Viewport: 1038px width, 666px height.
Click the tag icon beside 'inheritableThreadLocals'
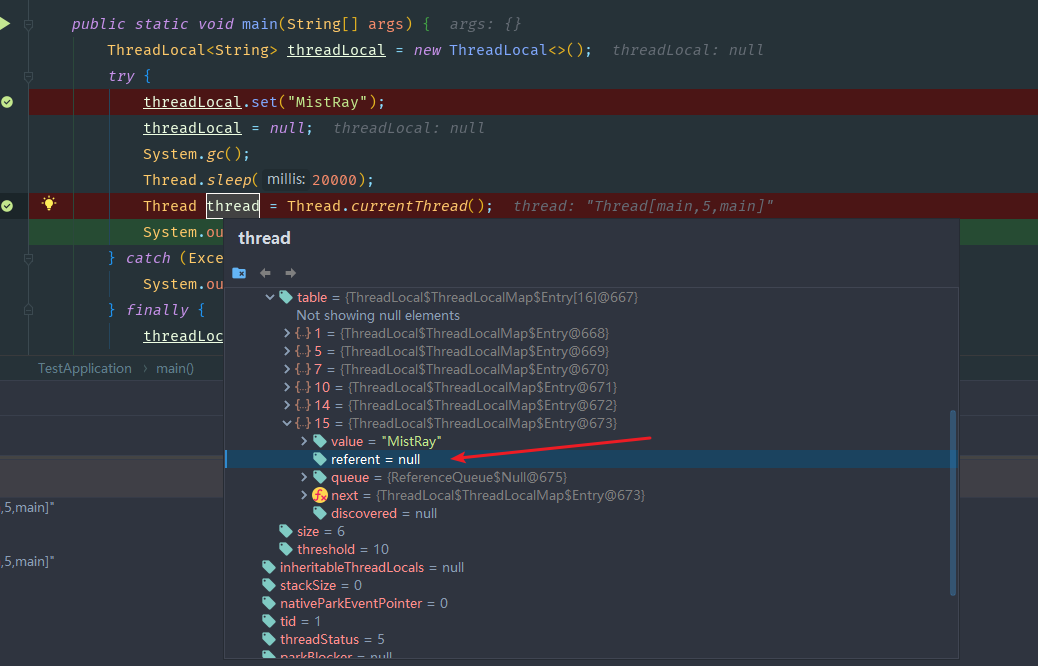269,567
